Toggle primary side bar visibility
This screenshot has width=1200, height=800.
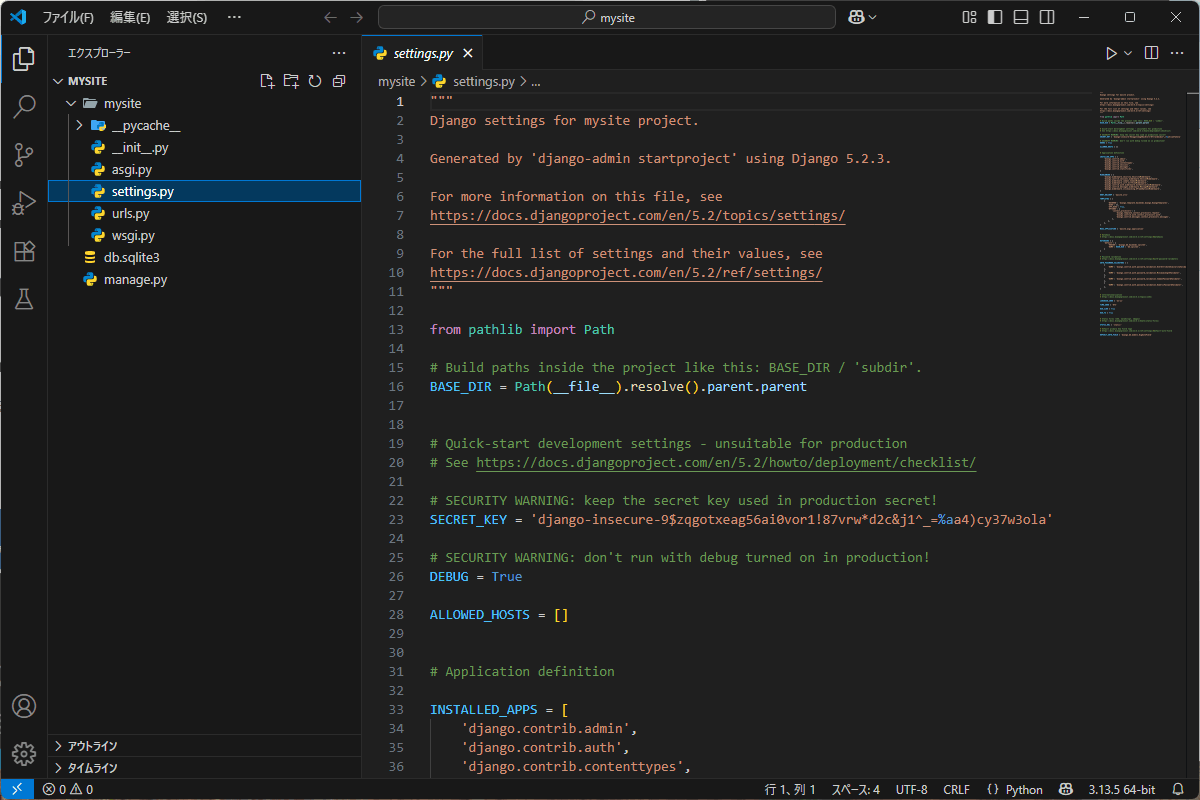tap(995, 17)
